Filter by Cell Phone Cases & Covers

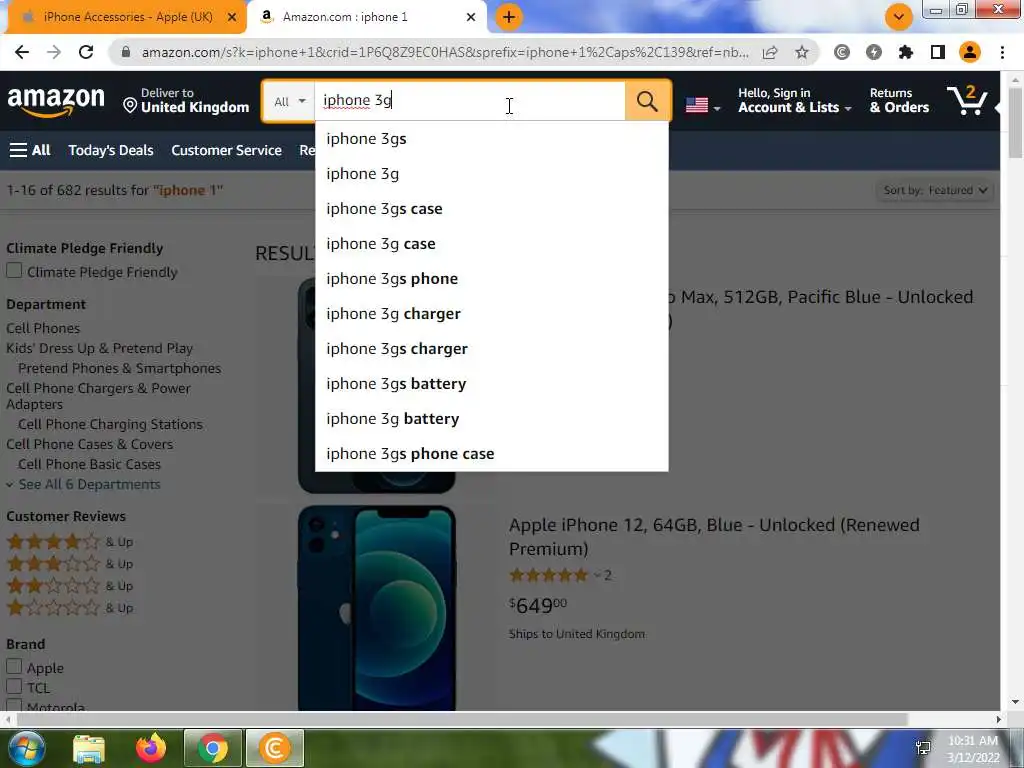[89, 444]
